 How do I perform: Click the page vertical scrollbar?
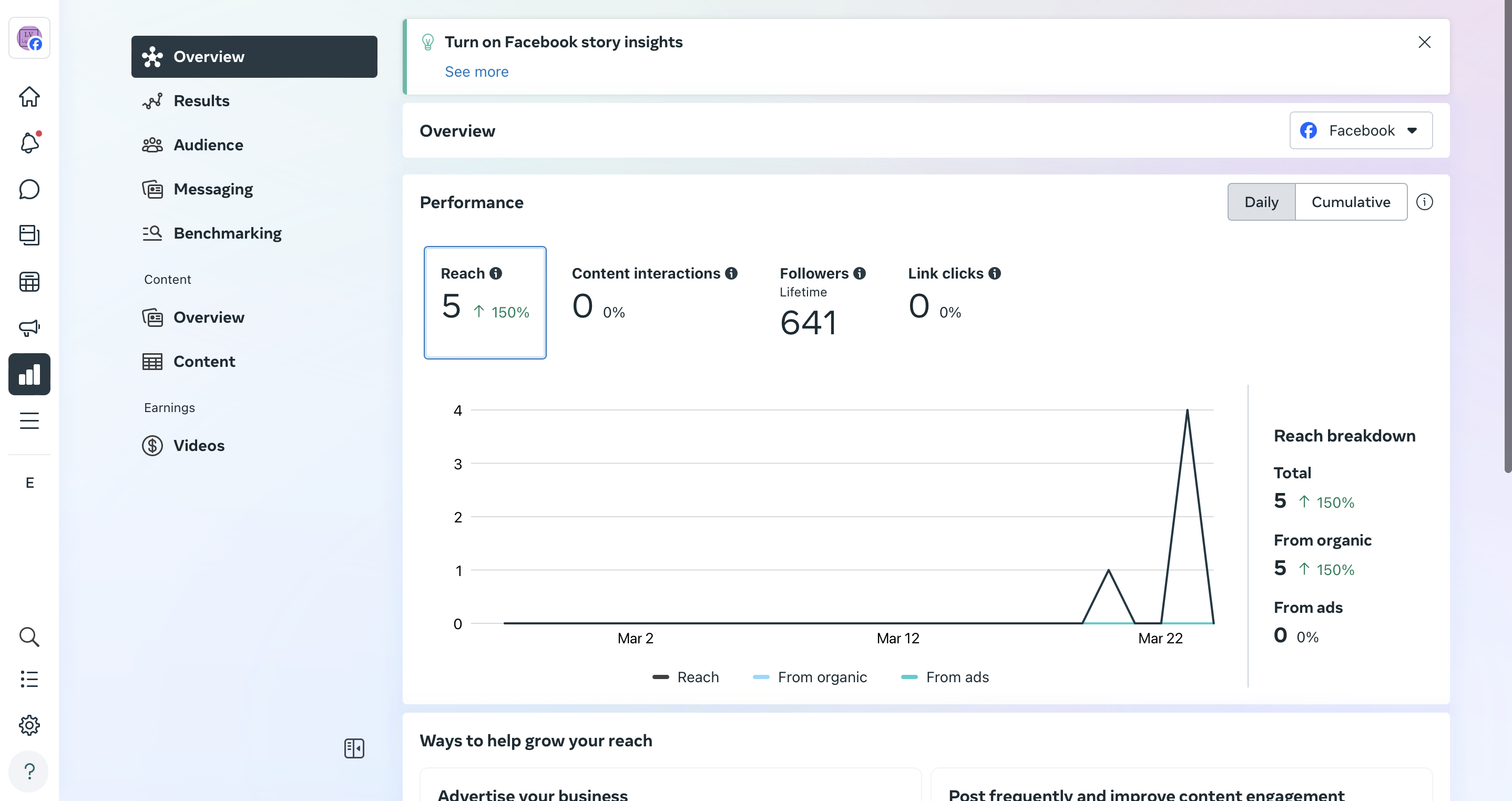click(1507, 235)
